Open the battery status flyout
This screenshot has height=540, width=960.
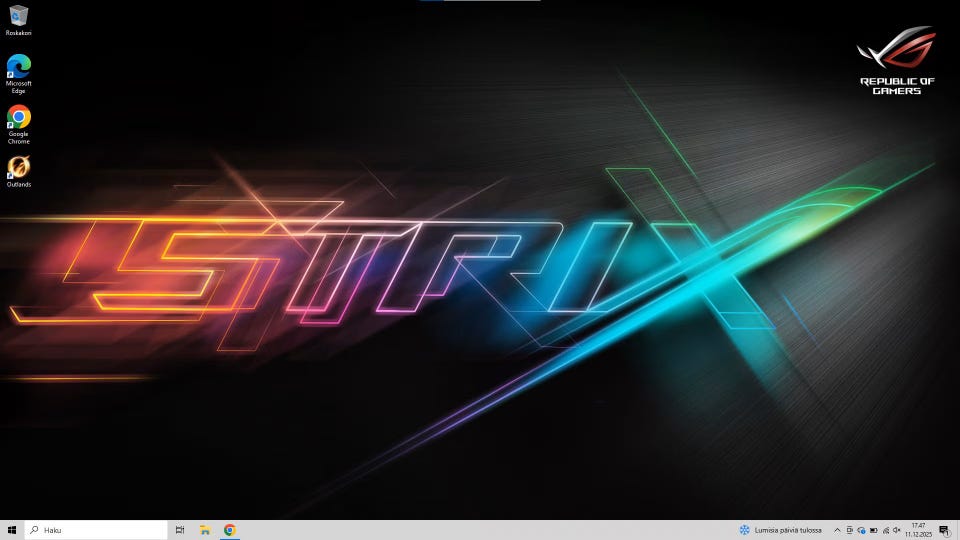click(x=873, y=530)
